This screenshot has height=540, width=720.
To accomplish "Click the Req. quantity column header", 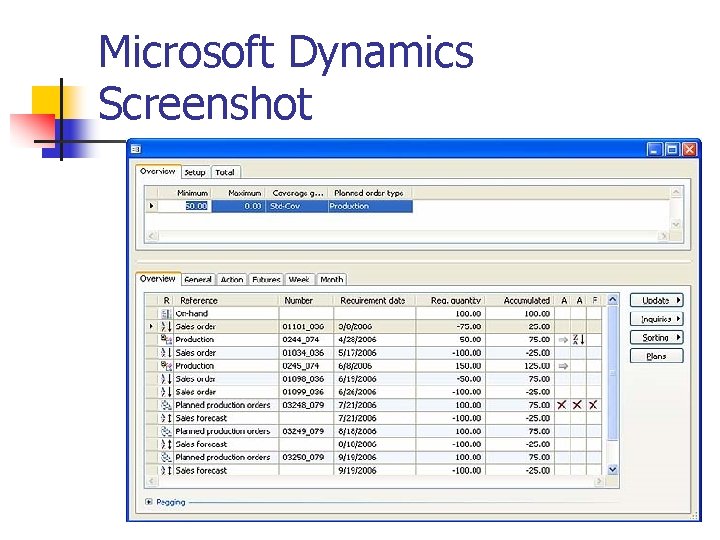I will pyautogui.click(x=450, y=300).
